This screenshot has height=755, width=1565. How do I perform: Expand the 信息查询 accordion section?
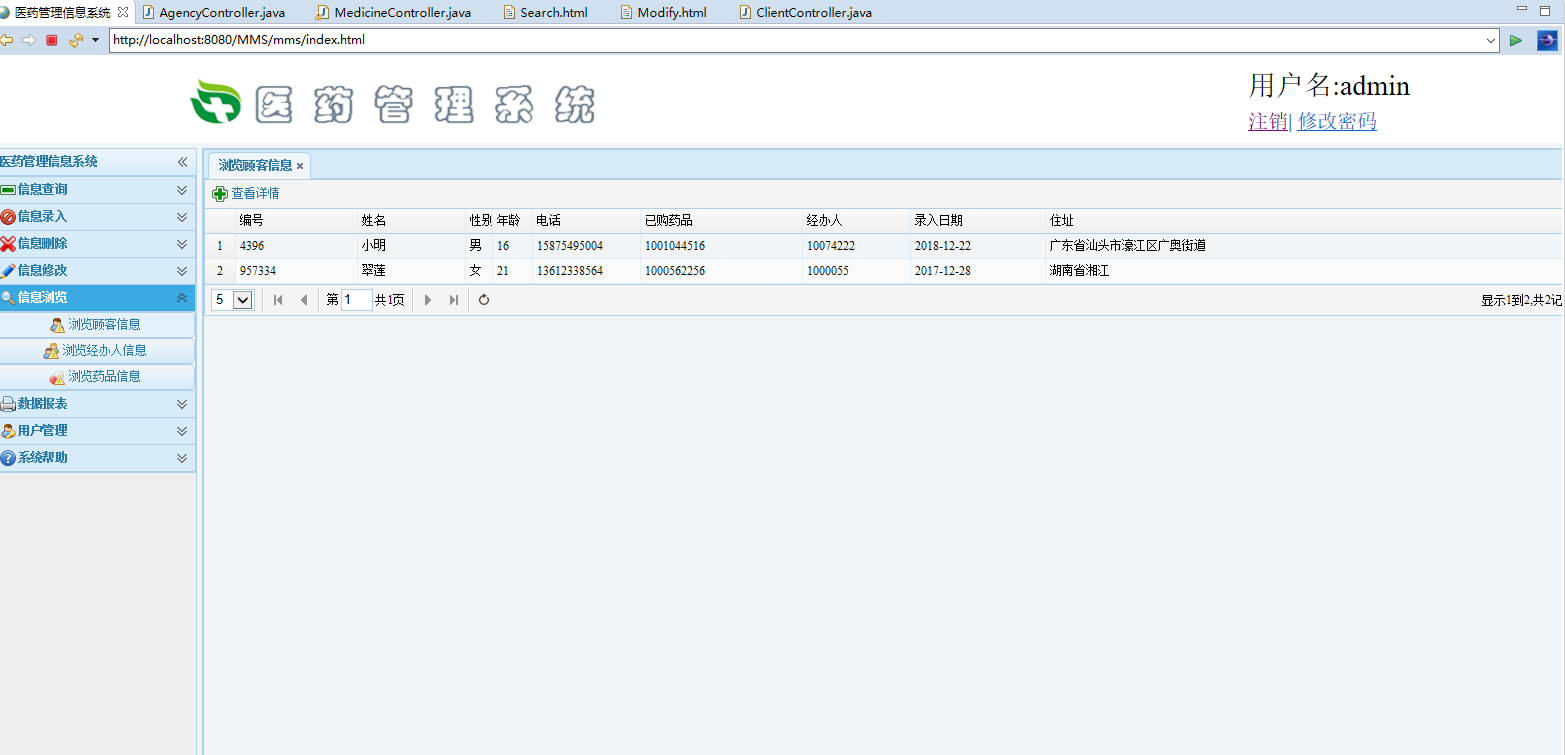182,190
